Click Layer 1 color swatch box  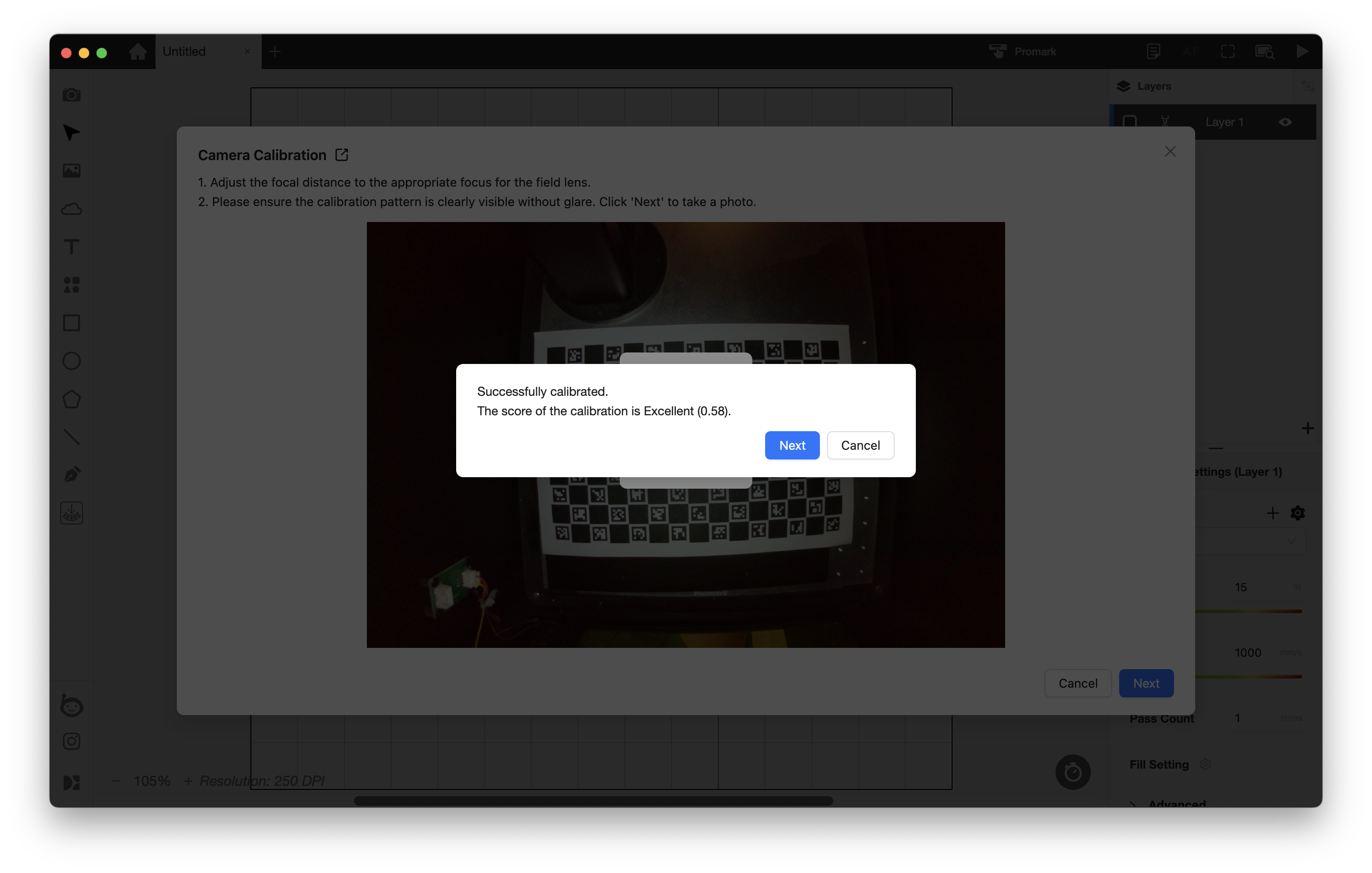point(1129,122)
